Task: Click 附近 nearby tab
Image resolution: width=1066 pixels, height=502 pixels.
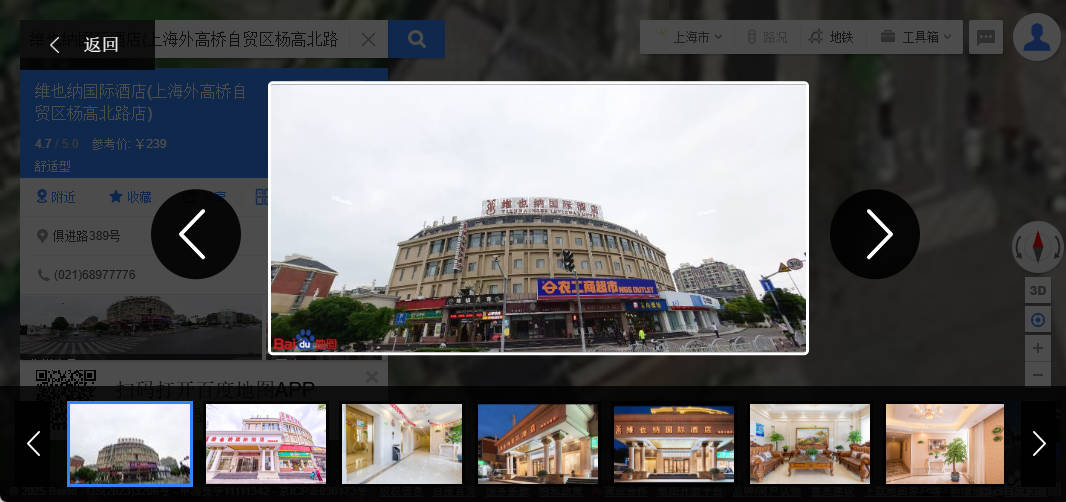Action: [x=56, y=197]
